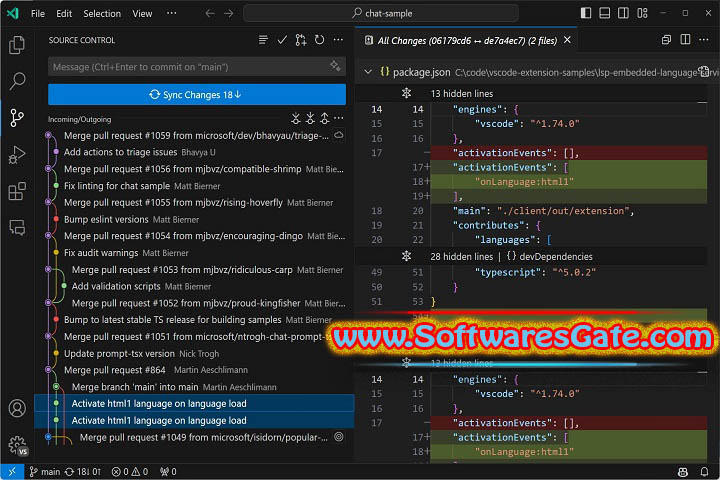Viewport: 720px width, 480px height.
Task: Click the Commit checkmark icon
Action: (282, 40)
